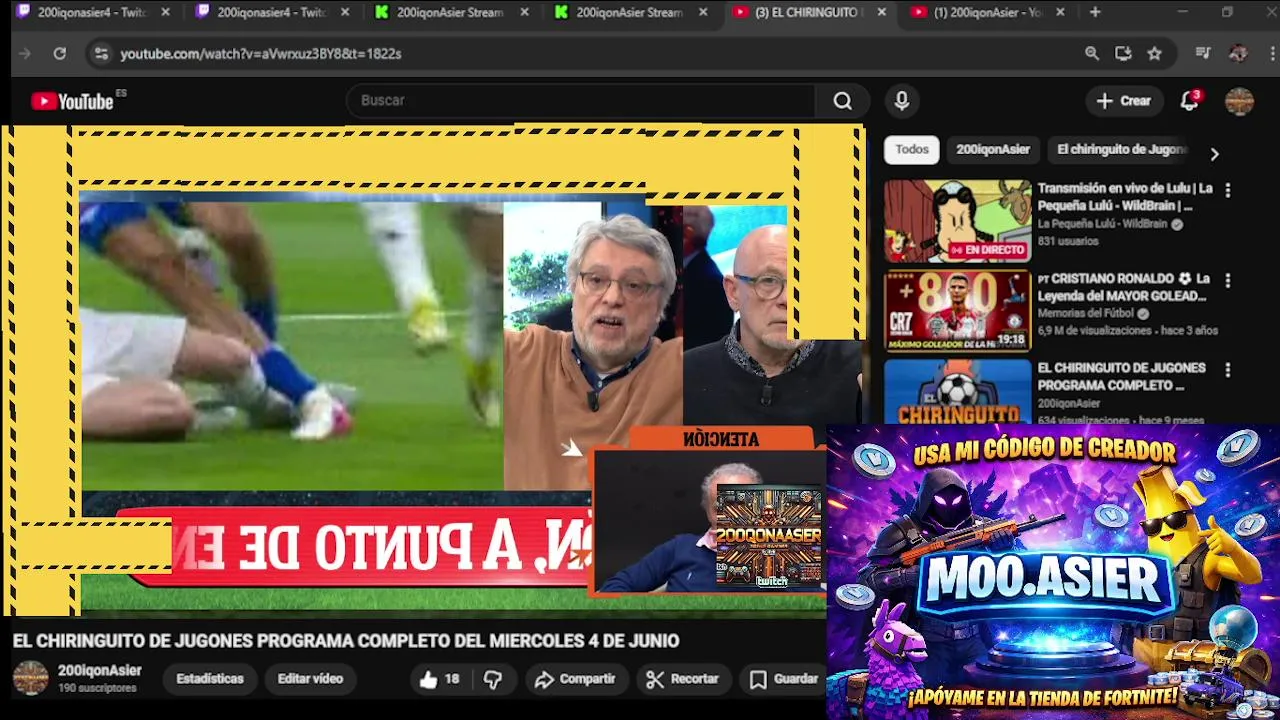Click the Recortar clip button
Viewport: 1280px width, 720px height.
(x=683, y=679)
